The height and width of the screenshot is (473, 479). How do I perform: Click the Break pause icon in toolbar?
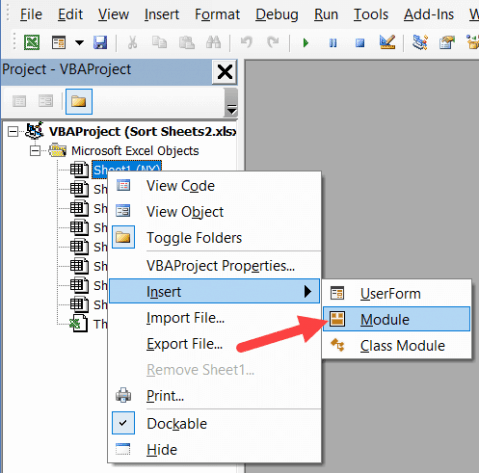point(333,43)
